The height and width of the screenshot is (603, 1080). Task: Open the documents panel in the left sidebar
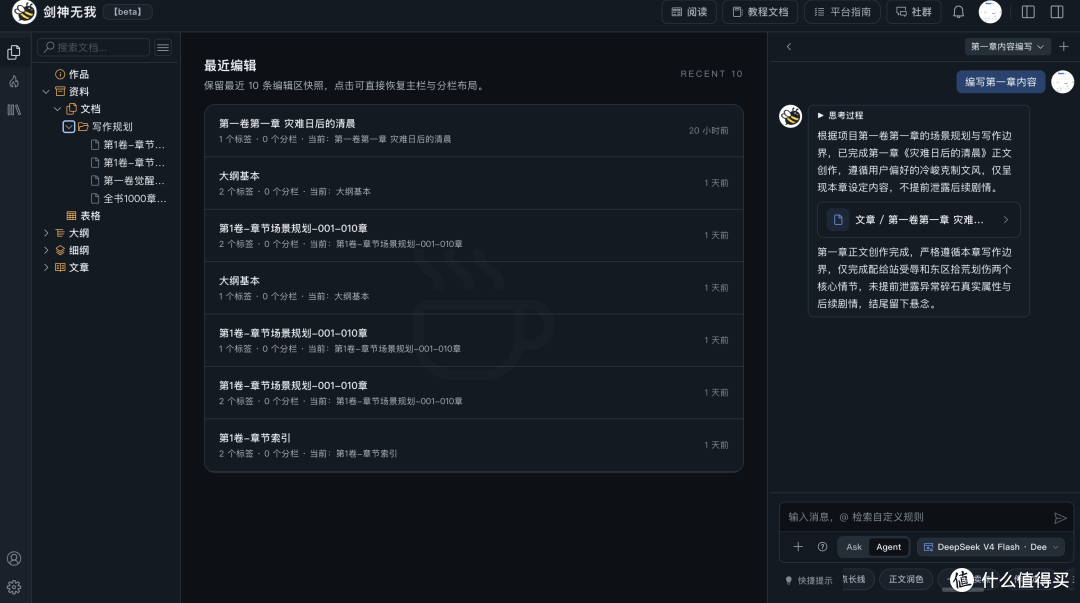(x=14, y=52)
